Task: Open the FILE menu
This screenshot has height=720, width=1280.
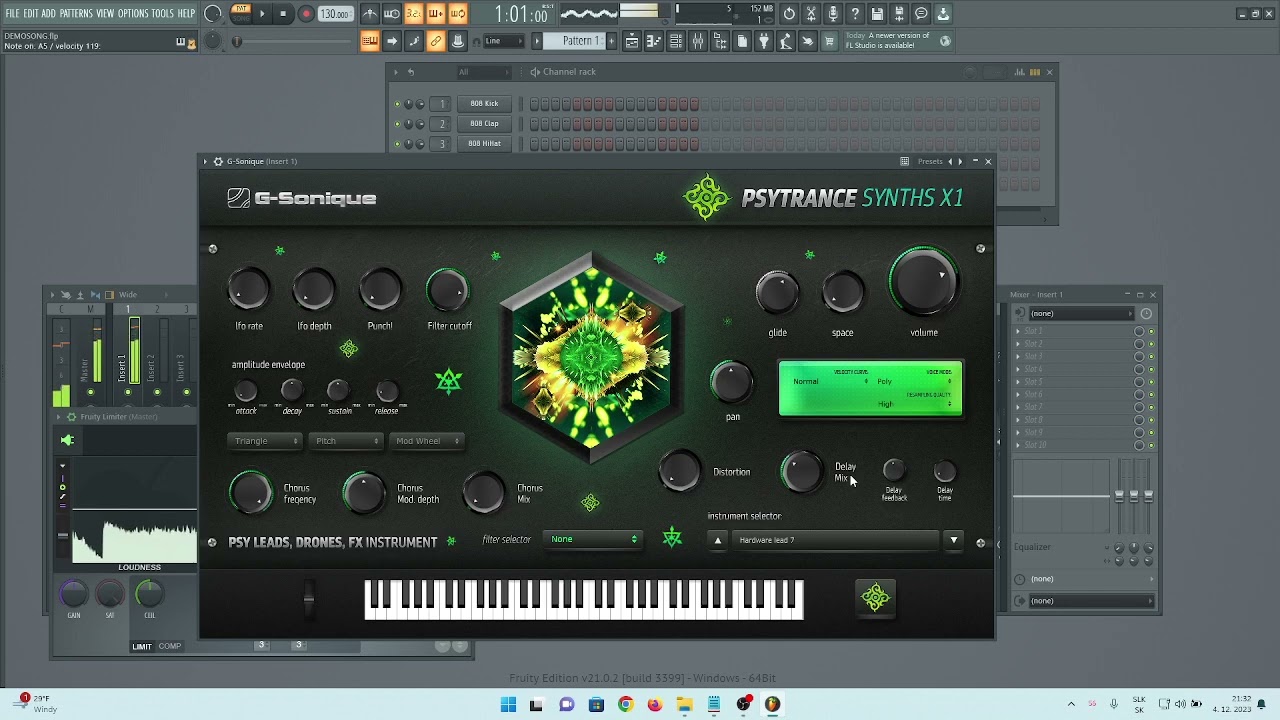Action: [x=12, y=14]
